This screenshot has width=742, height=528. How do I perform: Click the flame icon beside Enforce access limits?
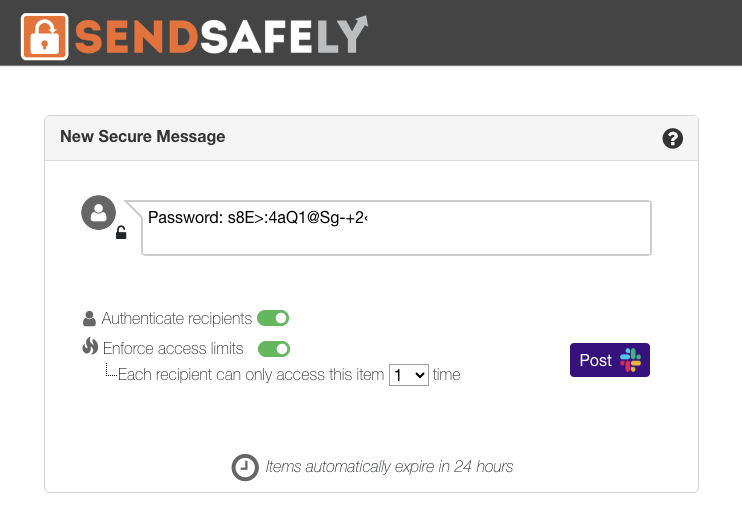point(89,348)
